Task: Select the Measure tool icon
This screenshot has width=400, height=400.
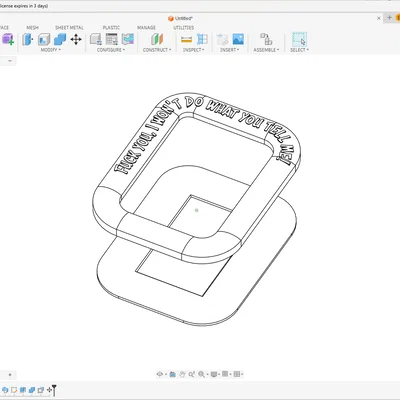Action: coord(186,39)
